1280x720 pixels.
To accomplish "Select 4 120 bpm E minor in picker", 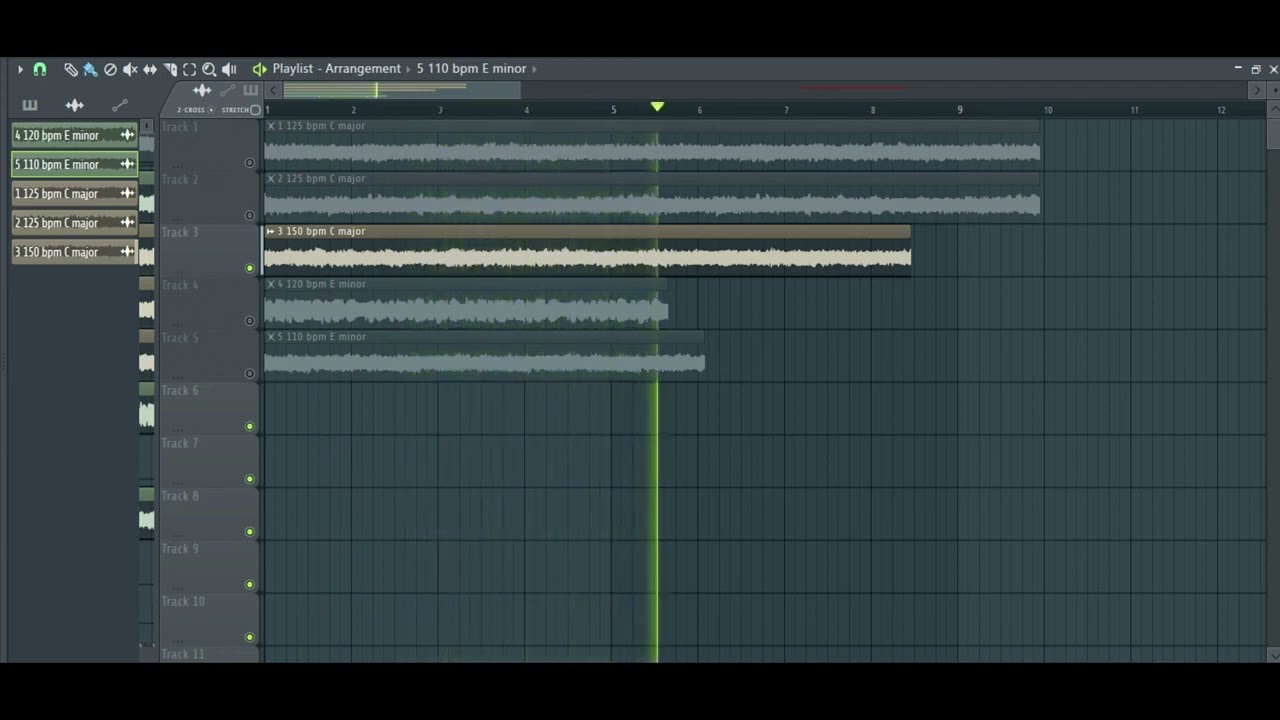I will point(74,135).
